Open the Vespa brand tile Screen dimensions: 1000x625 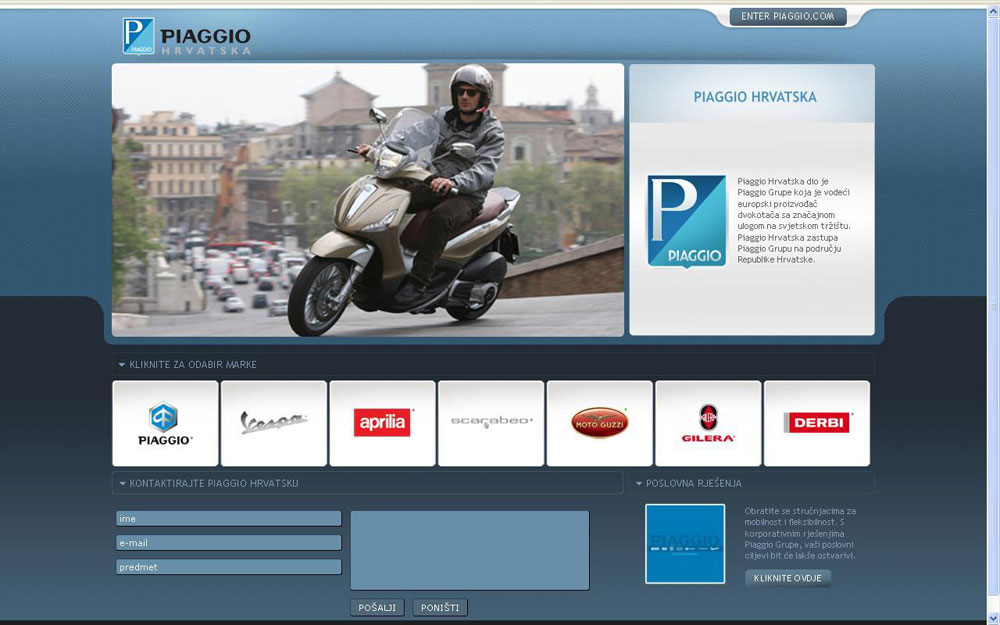click(274, 423)
